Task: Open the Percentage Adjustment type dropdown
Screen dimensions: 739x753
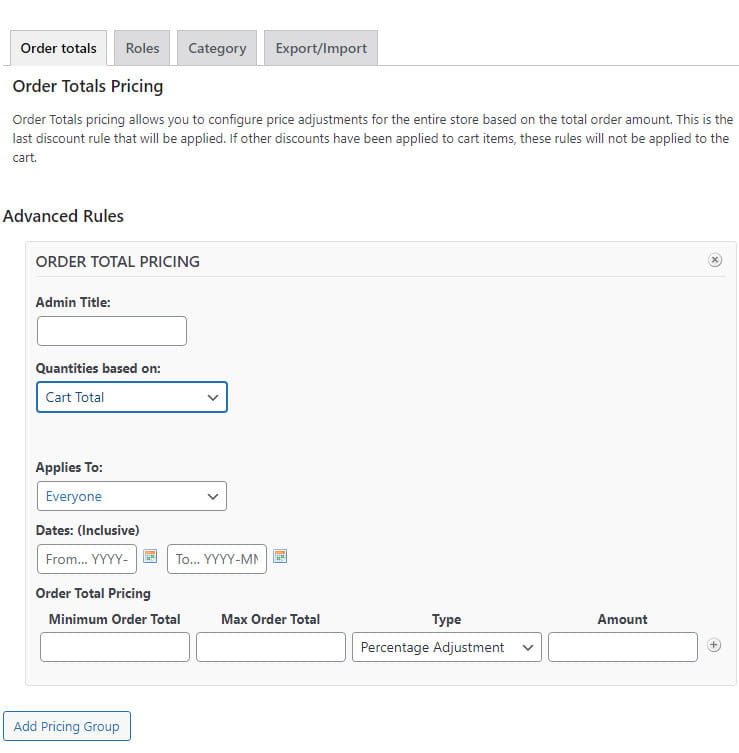Action: click(x=447, y=647)
